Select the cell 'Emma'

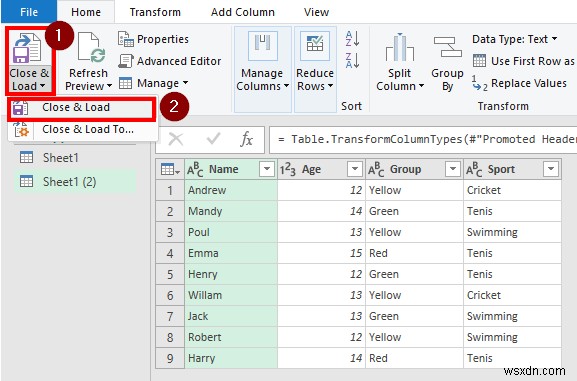click(231, 253)
